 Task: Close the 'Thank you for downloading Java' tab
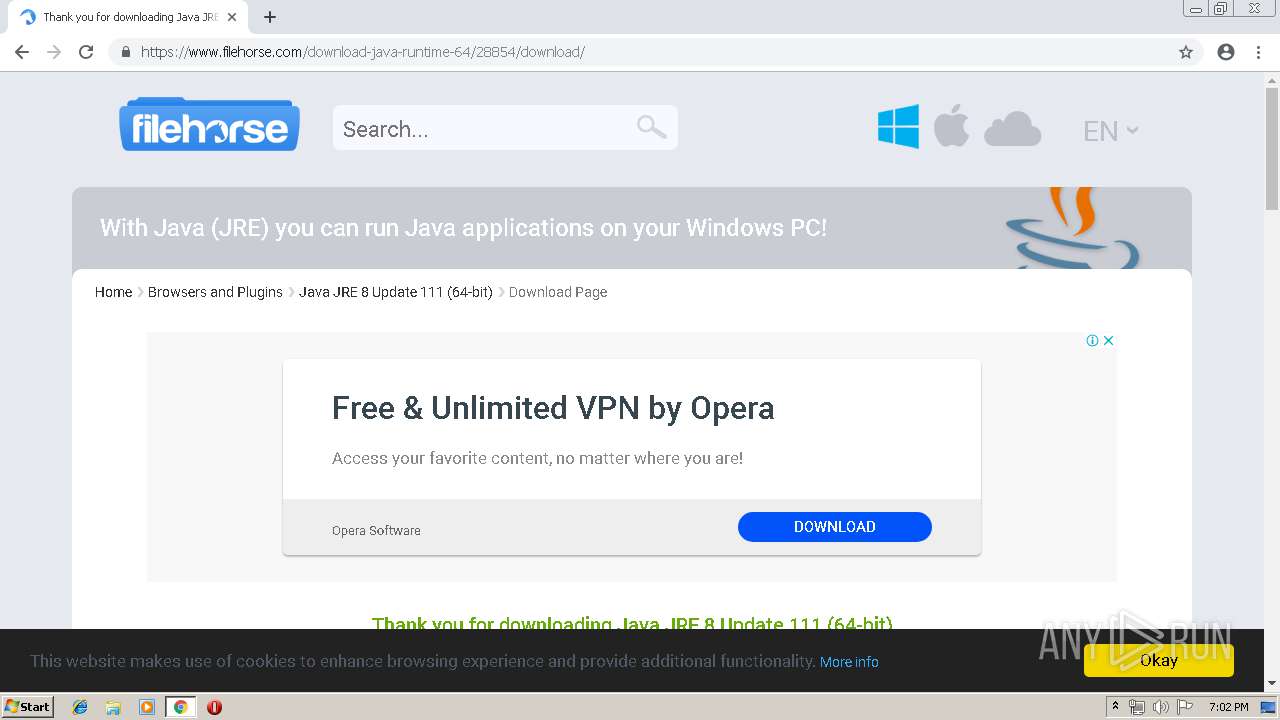point(232,17)
